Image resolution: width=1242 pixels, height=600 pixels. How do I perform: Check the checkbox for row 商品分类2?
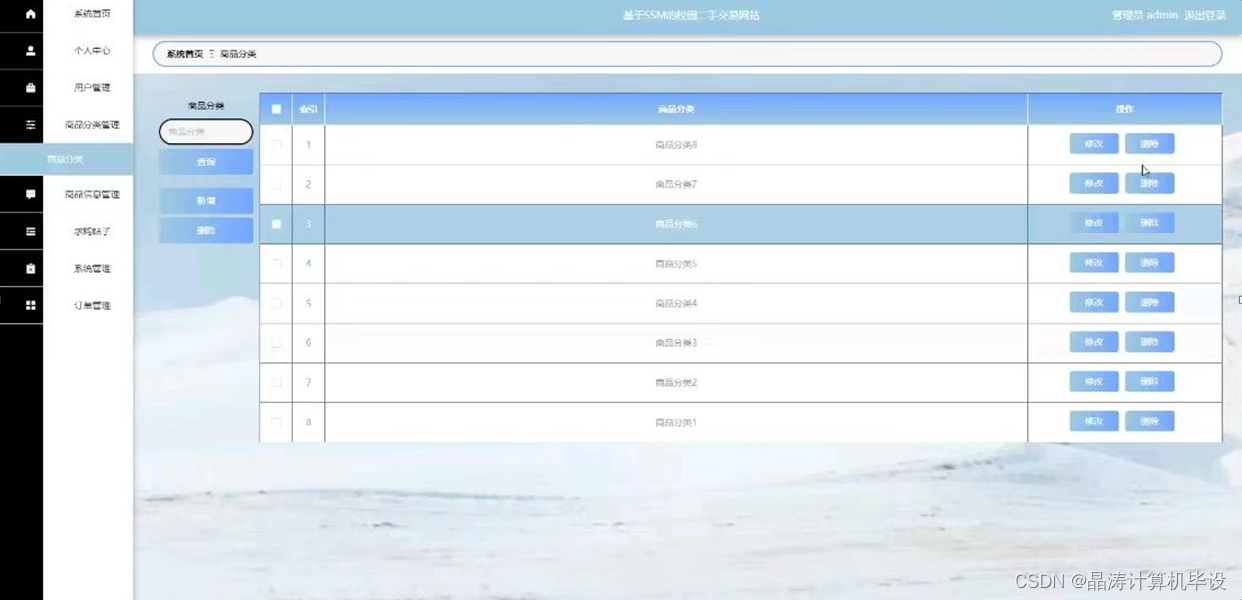(276, 382)
